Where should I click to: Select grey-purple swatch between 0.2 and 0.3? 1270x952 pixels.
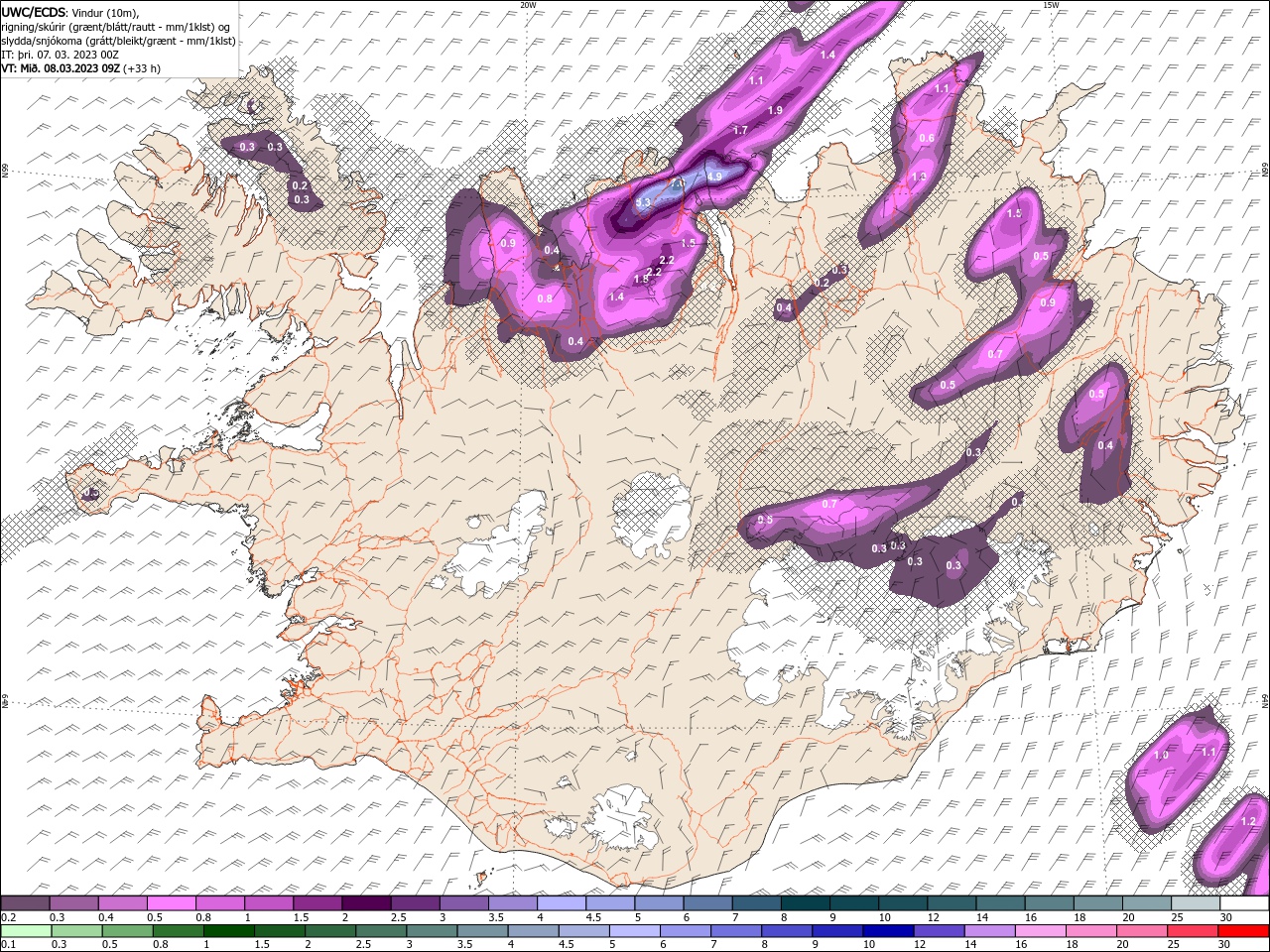[26, 903]
